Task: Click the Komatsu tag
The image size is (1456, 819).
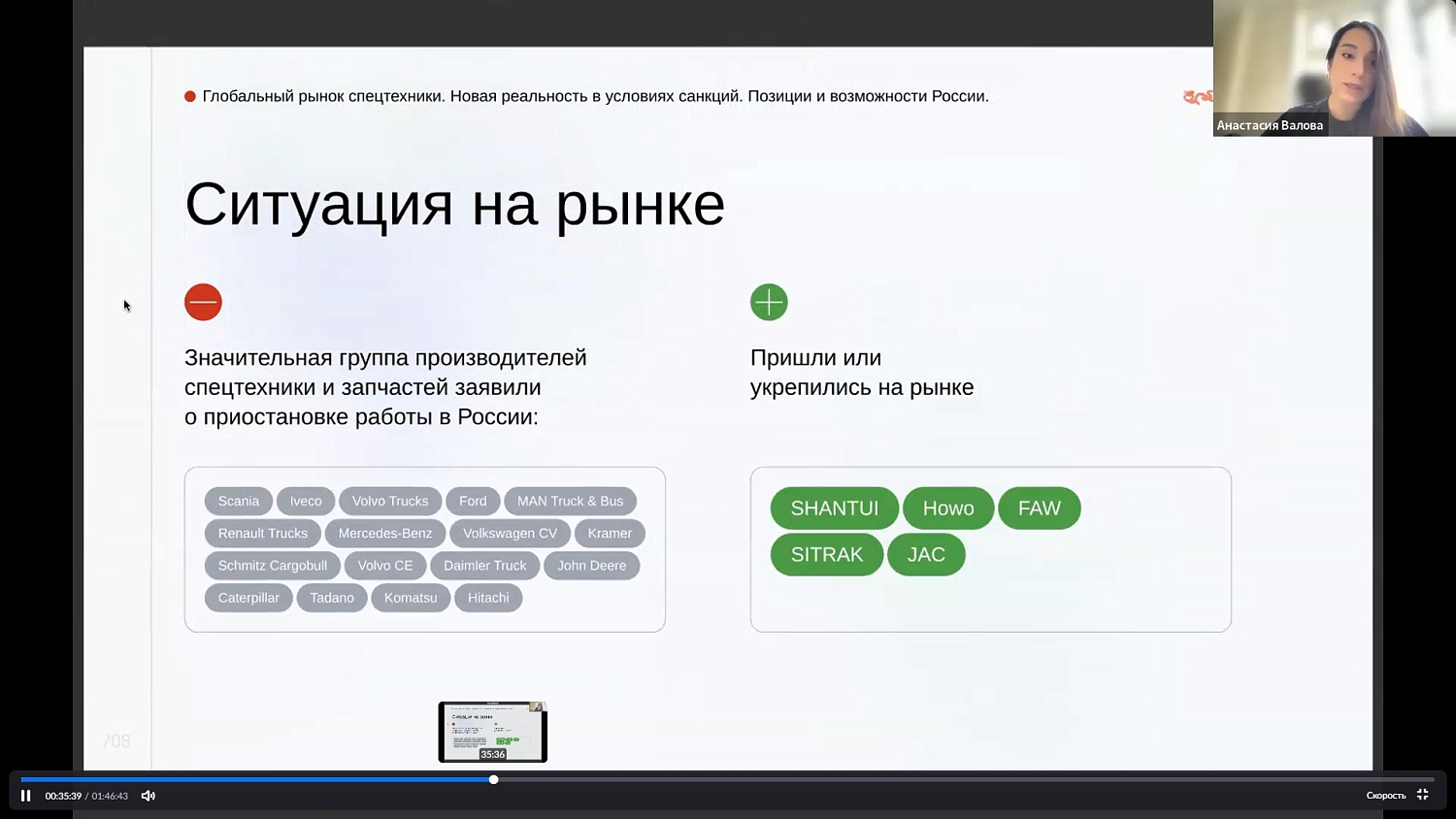Action: click(411, 598)
